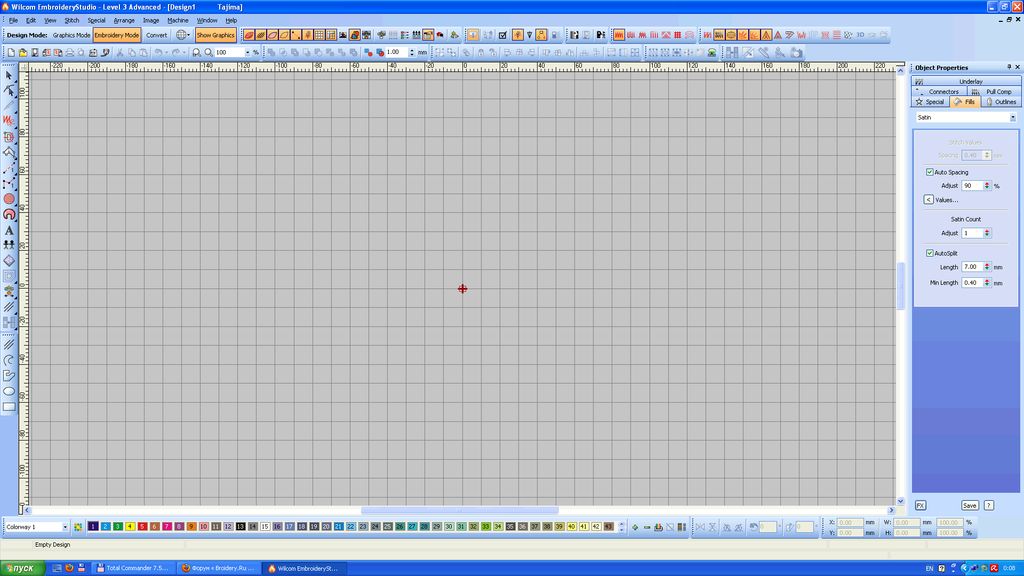Click the Open design folder icon

tap(24, 52)
